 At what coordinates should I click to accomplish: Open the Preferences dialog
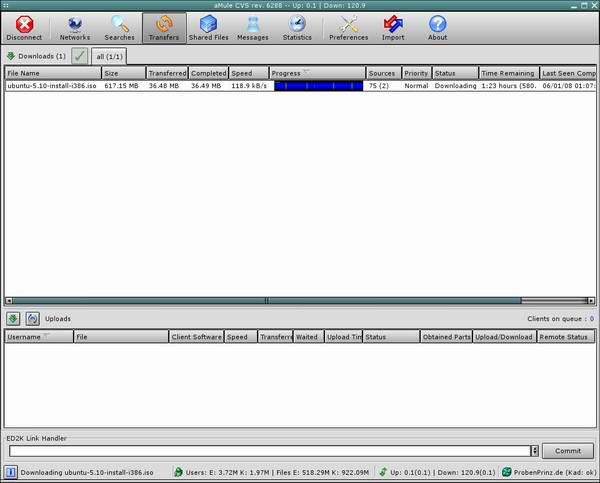click(348, 28)
